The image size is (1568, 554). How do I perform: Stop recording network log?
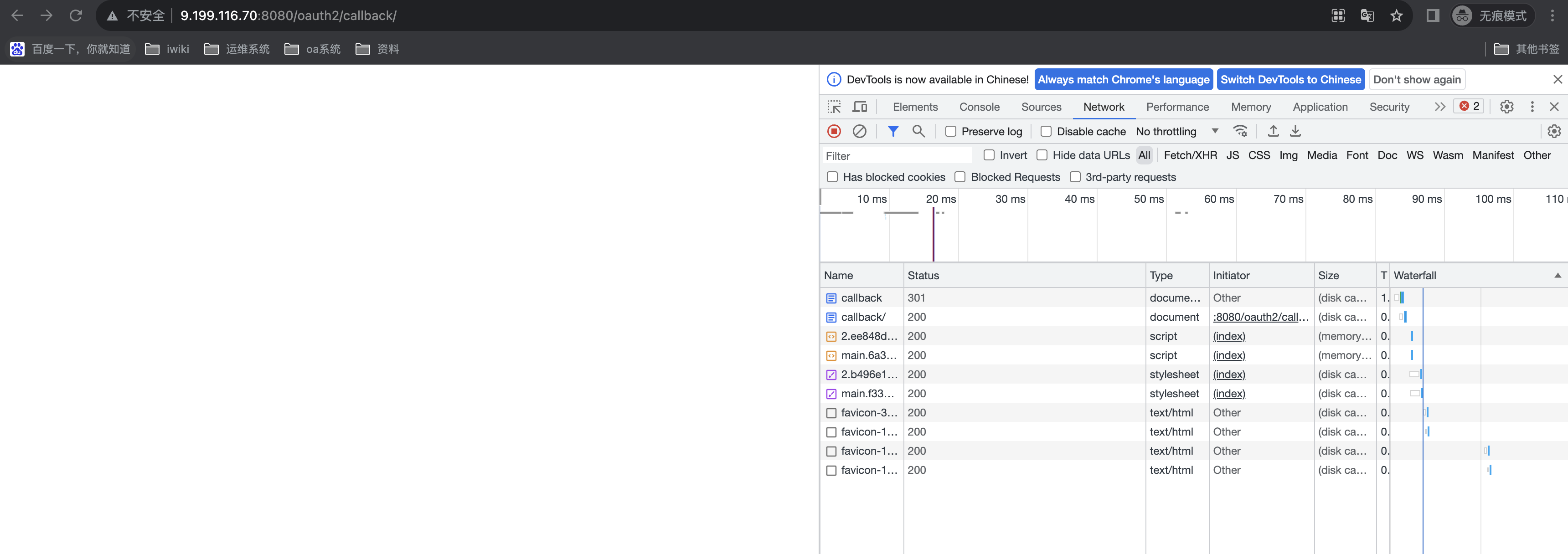(x=833, y=131)
